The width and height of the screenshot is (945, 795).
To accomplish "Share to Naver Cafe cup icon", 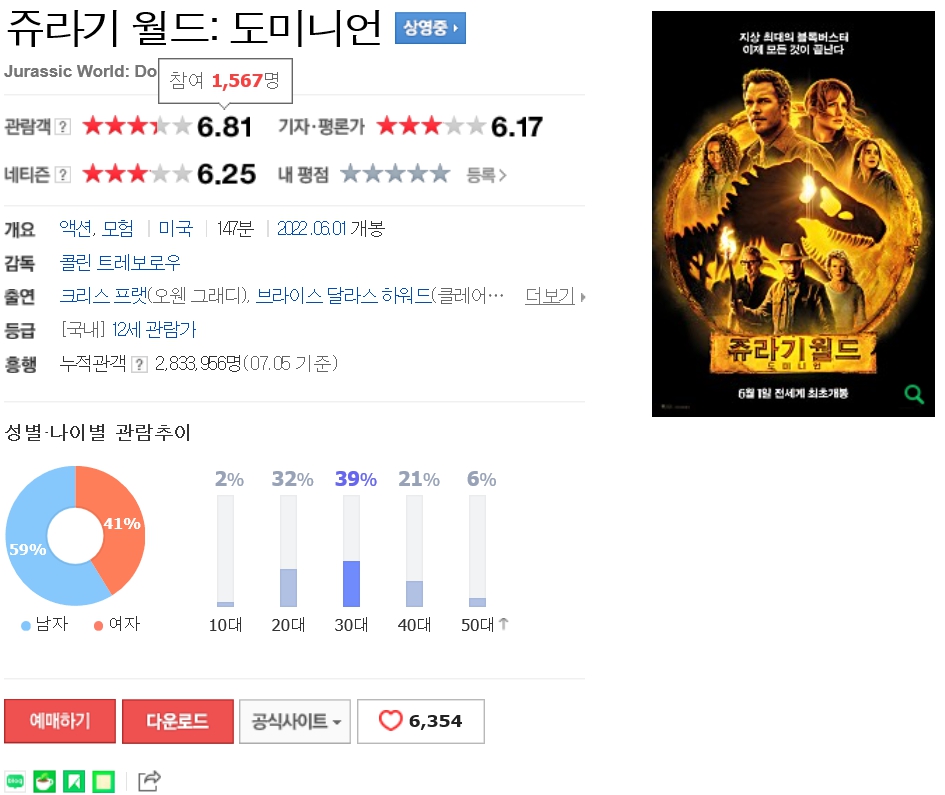I will tap(45, 781).
